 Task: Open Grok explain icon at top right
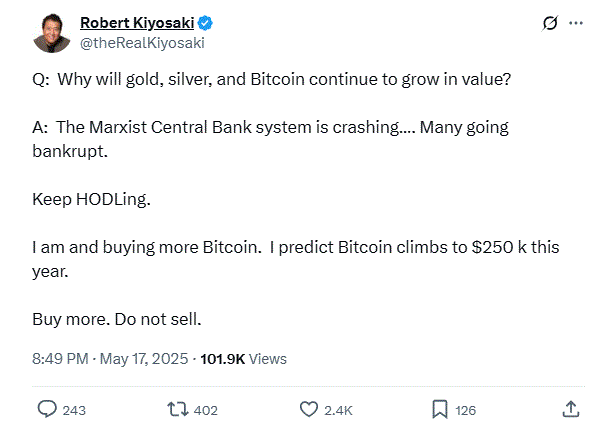549,23
